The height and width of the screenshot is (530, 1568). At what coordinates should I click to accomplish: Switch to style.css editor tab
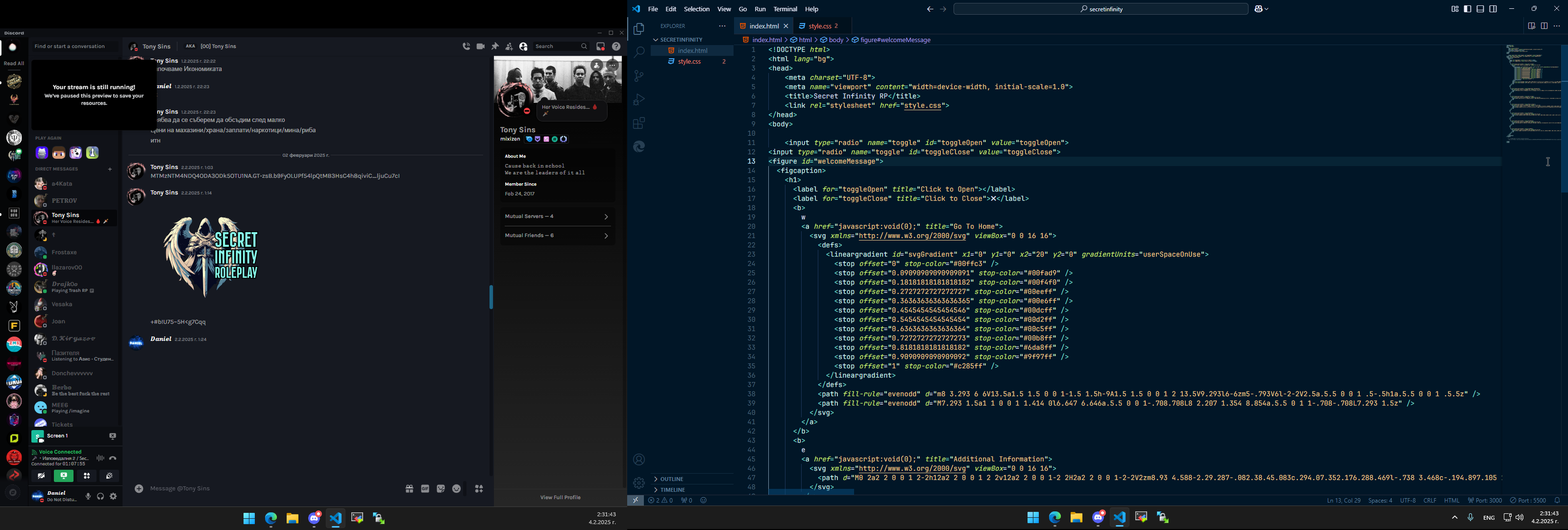point(821,26)
